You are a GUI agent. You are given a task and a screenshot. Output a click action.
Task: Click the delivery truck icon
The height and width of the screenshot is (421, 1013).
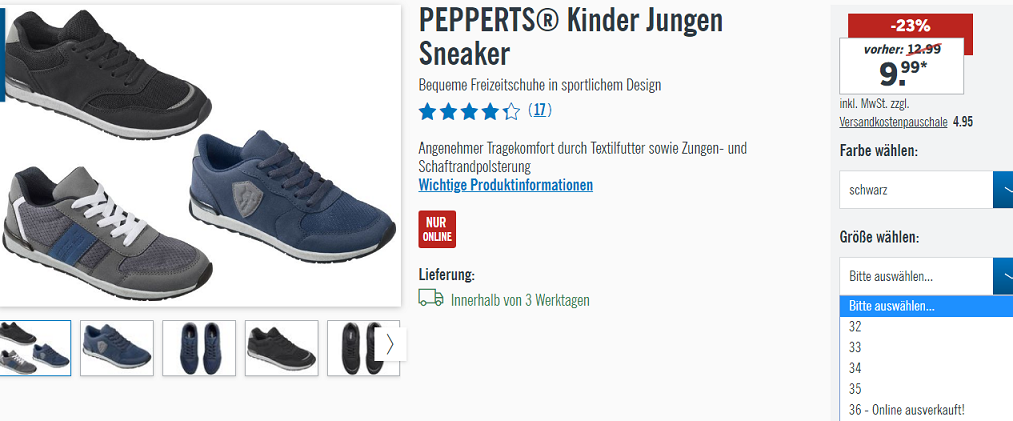tap(431, 298)
